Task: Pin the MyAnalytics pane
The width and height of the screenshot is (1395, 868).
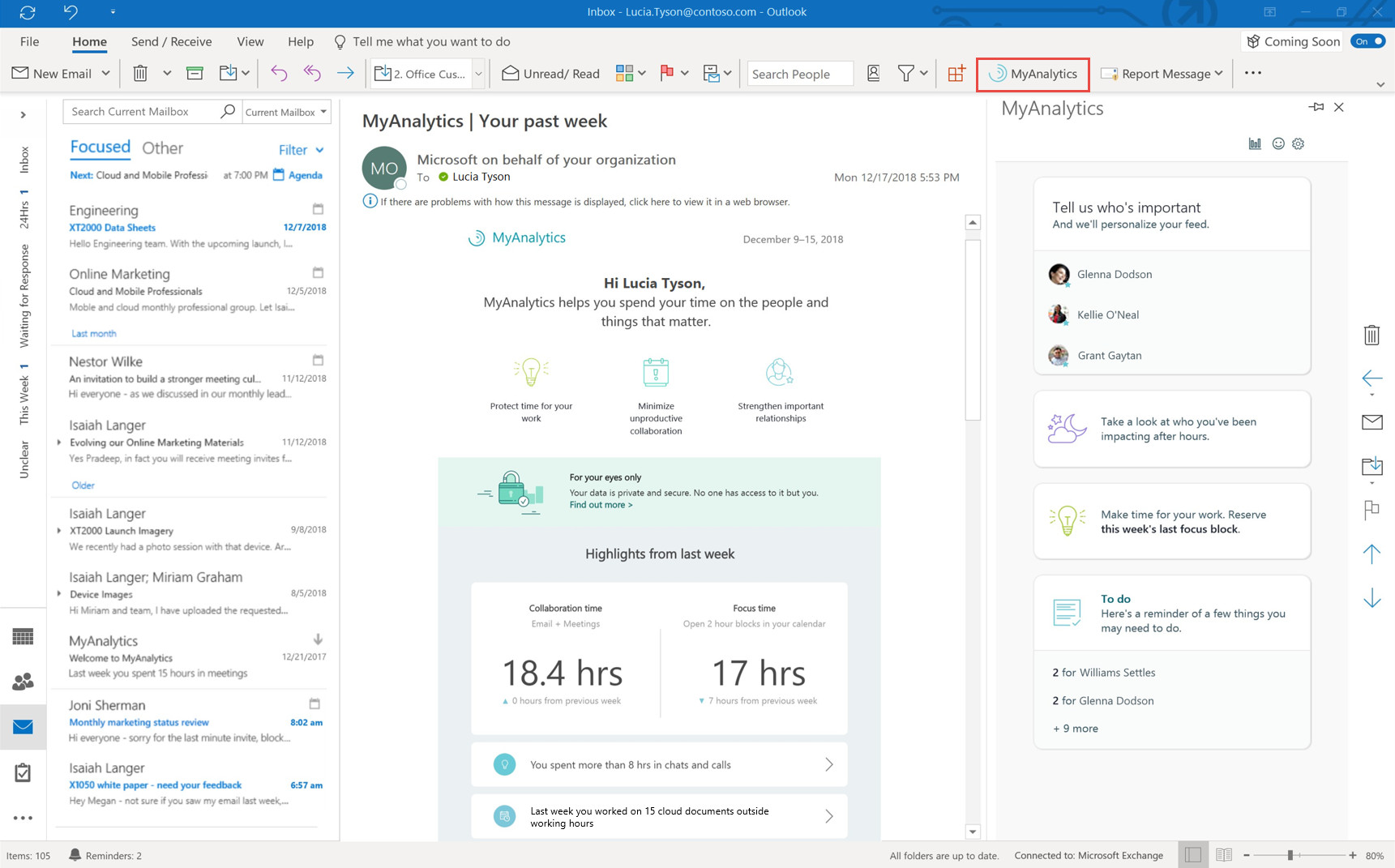Action: [1316, 107]
